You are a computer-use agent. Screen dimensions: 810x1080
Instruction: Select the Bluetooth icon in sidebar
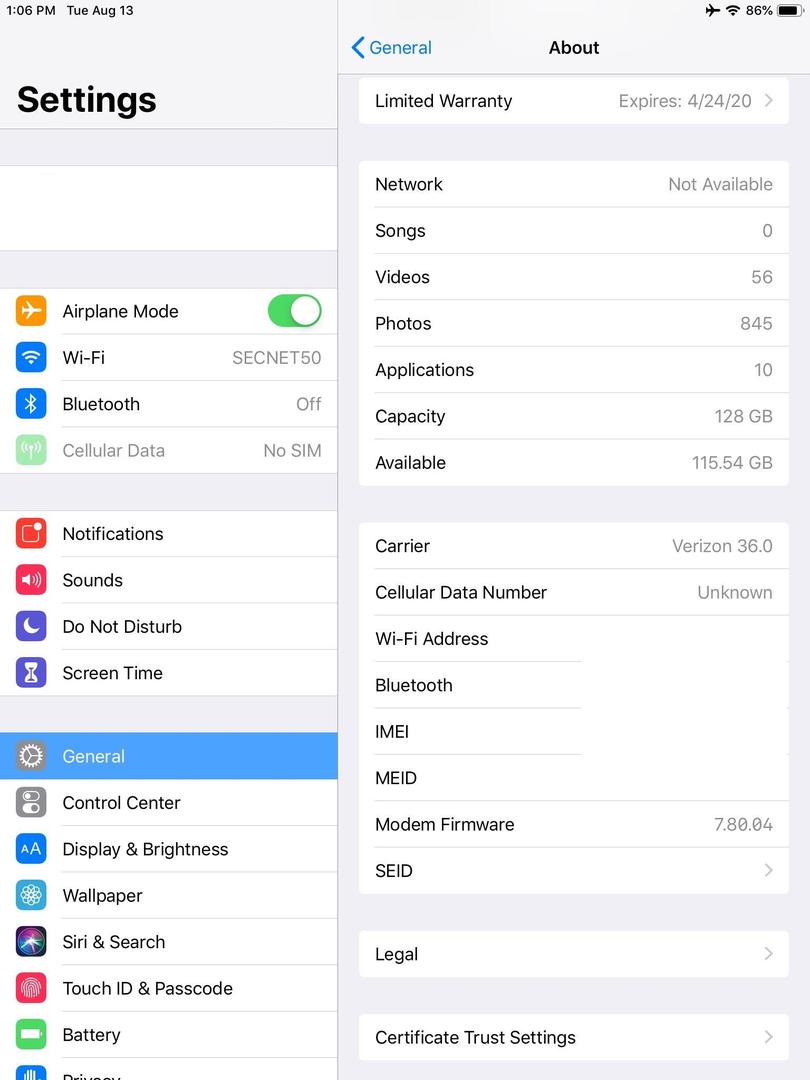pos(31,404)
